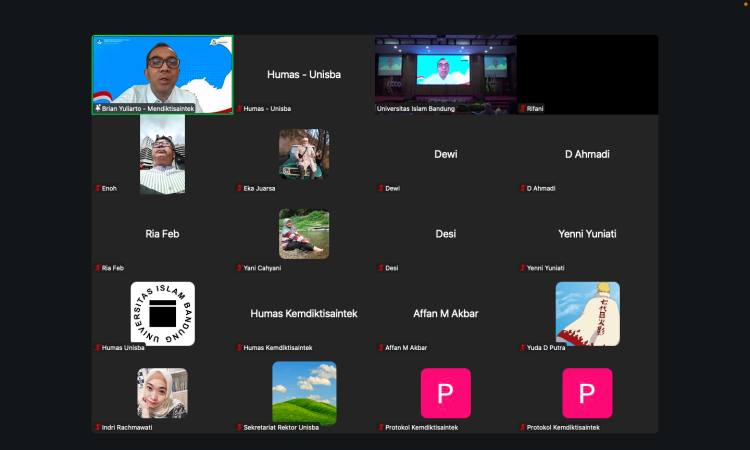
Task: Click muted mic icon next to Humas Unisba logo label
Action: pyautogui.click(x=98, y=348)
